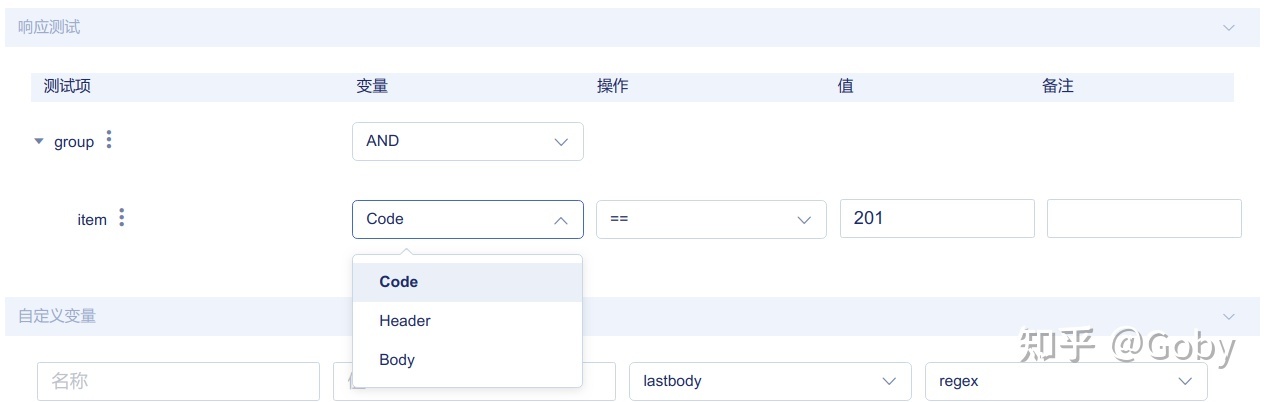
Task: Open the regex type dropdown
Action: coord(1065,381)
